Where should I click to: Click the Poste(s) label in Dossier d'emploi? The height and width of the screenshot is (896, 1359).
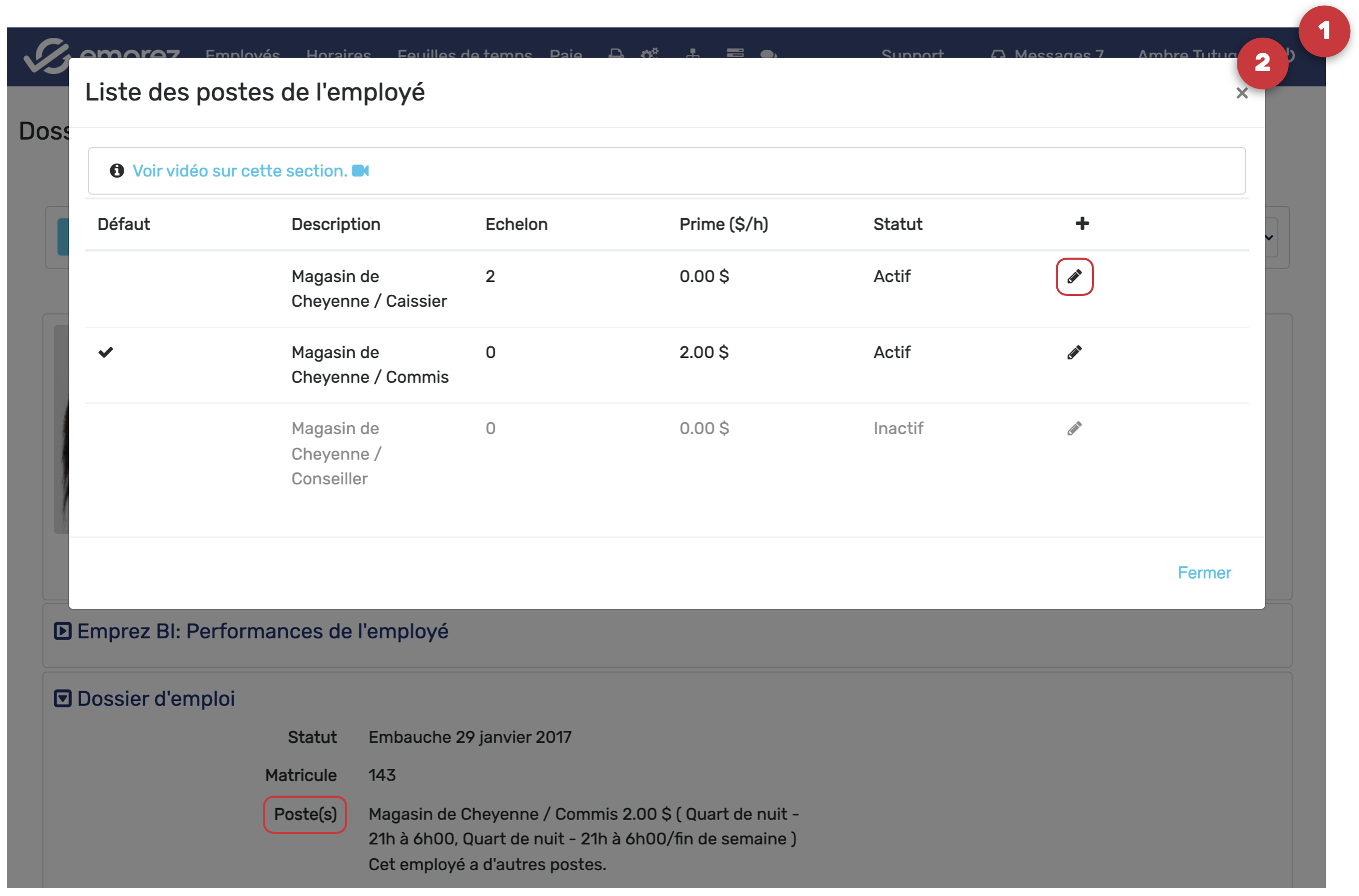tap(305, 814)
